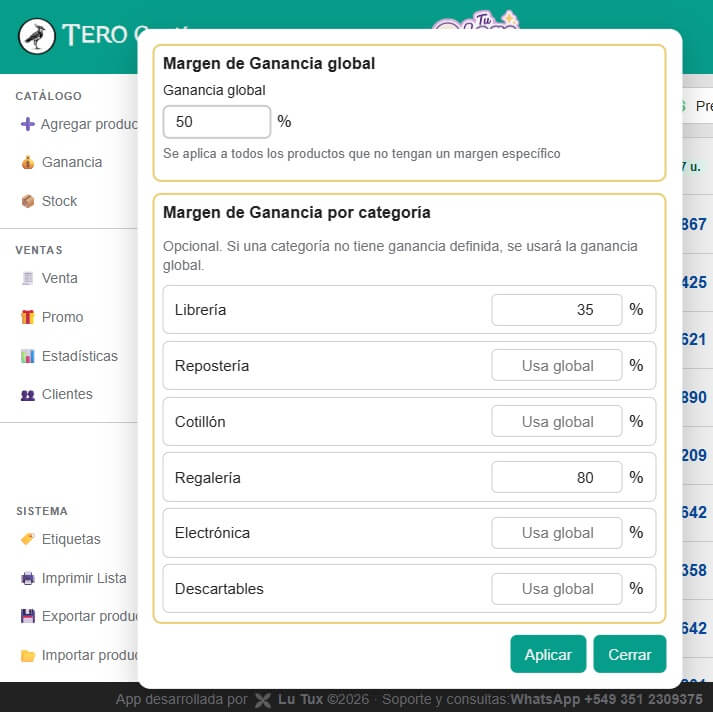Apply margins with the Aplicar button
This screenshot has width=713, height=712.
tap(548, 654)
